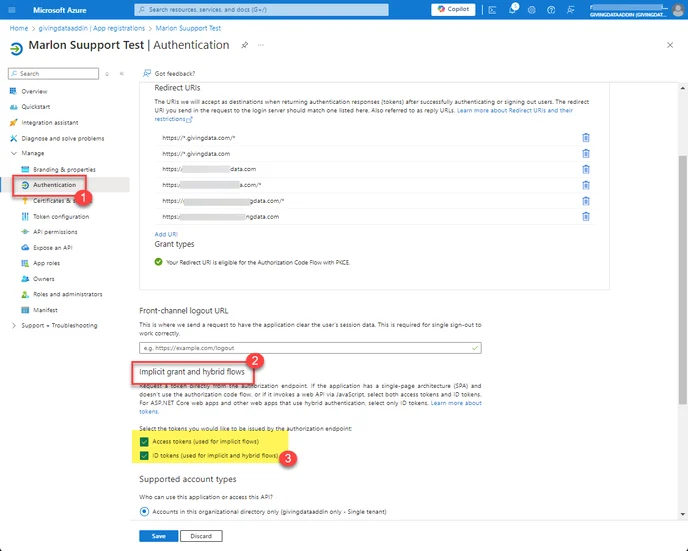The height and width of the screenshot is (551, 688).
Task: Focus the sidebar Search box
Action: pyautogui.click(x=54, y=74)
